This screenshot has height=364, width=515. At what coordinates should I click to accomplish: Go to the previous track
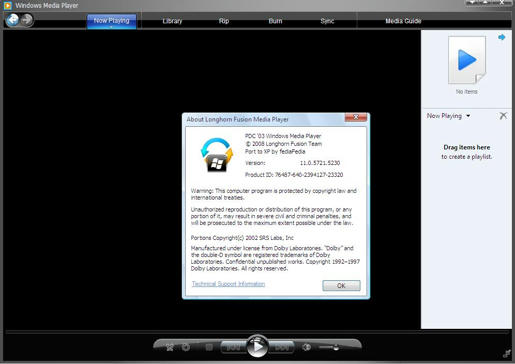tap(233, 348)
